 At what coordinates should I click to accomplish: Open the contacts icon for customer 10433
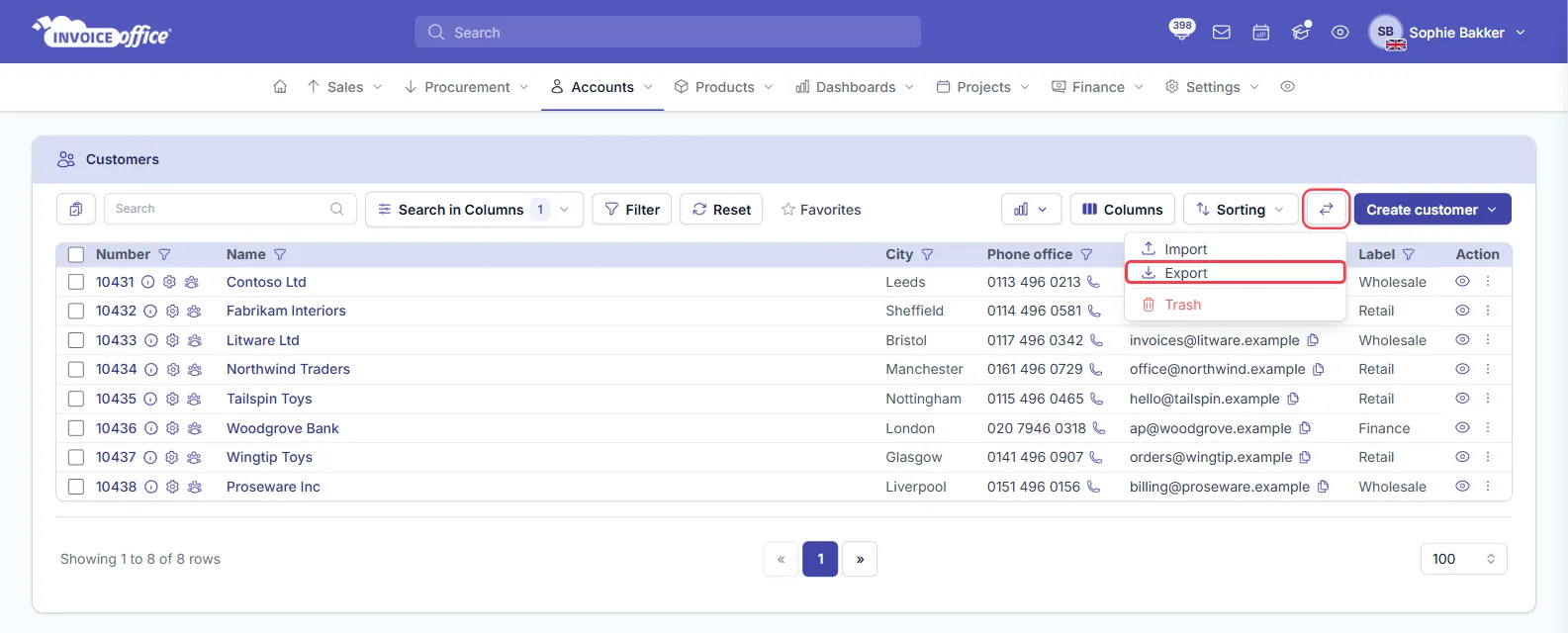pos(195,340)
